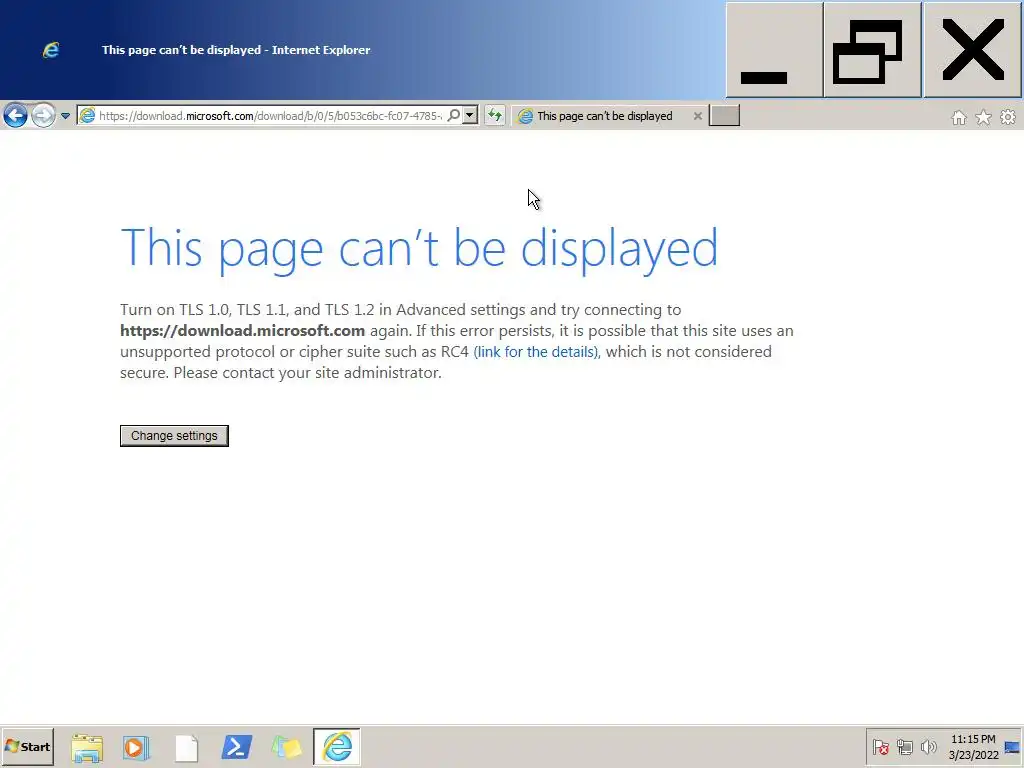Open the blank document taskbar icon

(186, 747)
